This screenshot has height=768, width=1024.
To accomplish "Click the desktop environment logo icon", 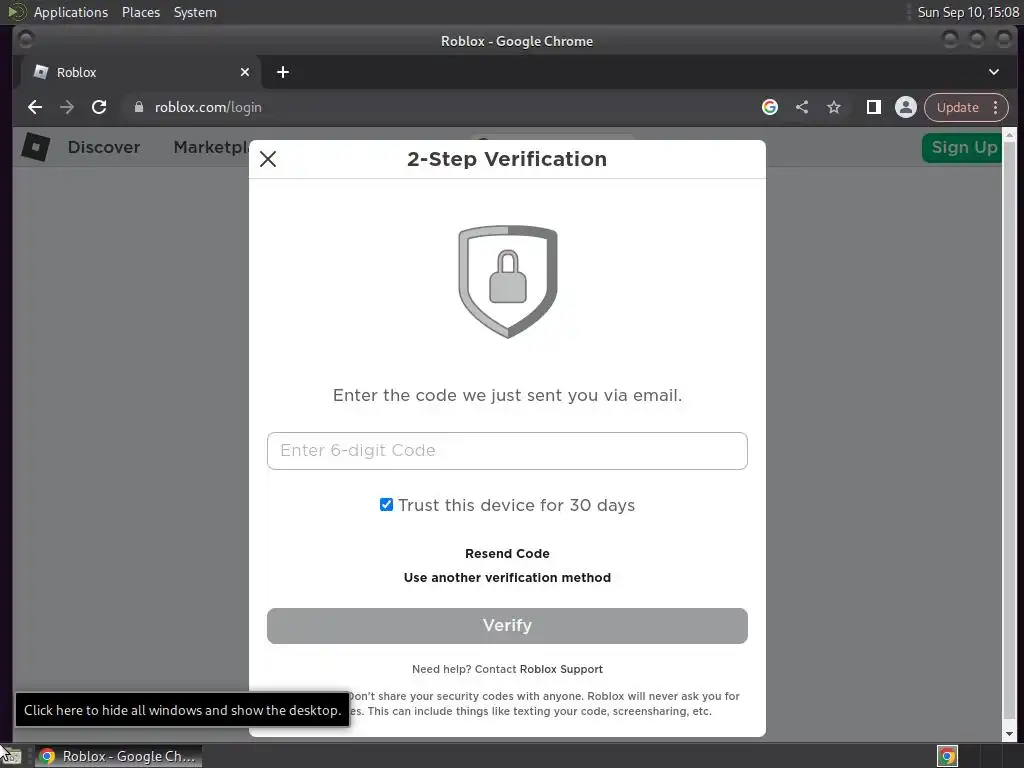I will (16, 12).
